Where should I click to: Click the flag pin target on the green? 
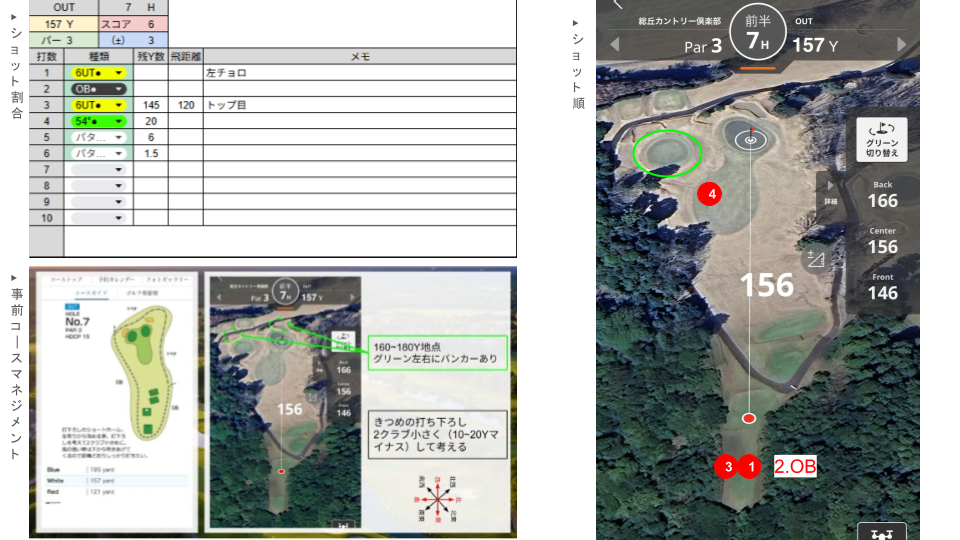tap(750, 139)
